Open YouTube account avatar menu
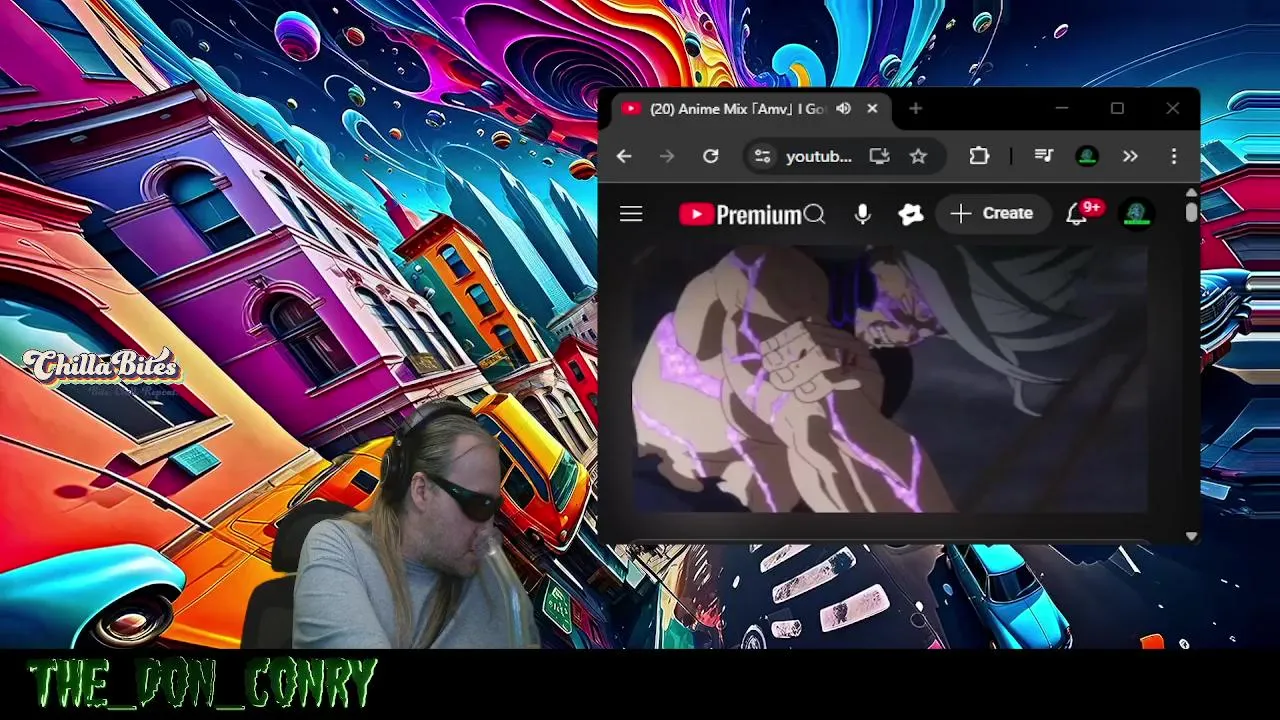This screenshot has width=1280, height=720. [1136, 214]
